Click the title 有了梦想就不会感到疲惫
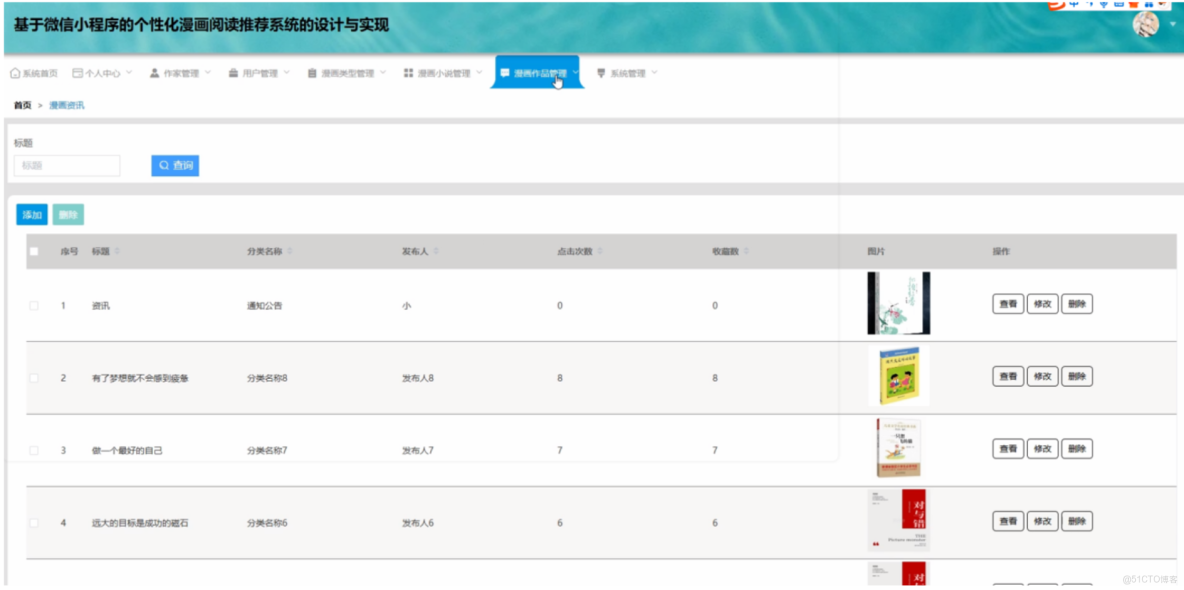Viewport: 1184px width, 590px height. click(140, 378)
